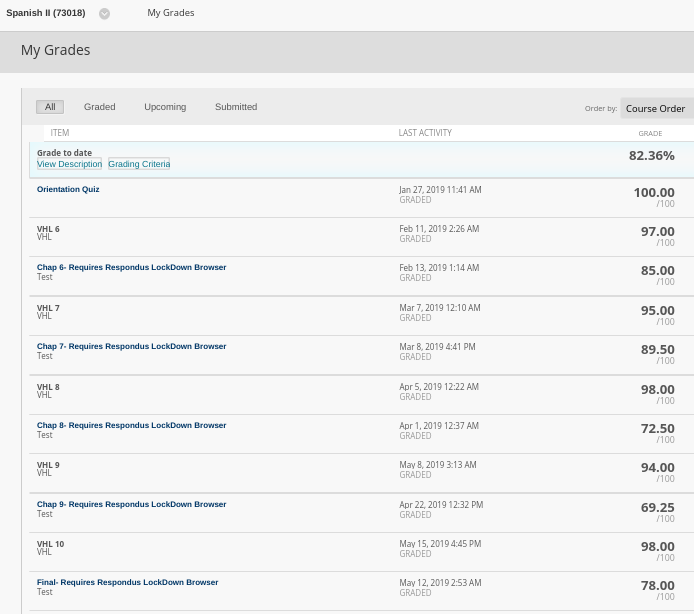Open Chap 9 Respondus LockDown Browser test
Viewport: 694px width, 614px height.
pos(131,504)
